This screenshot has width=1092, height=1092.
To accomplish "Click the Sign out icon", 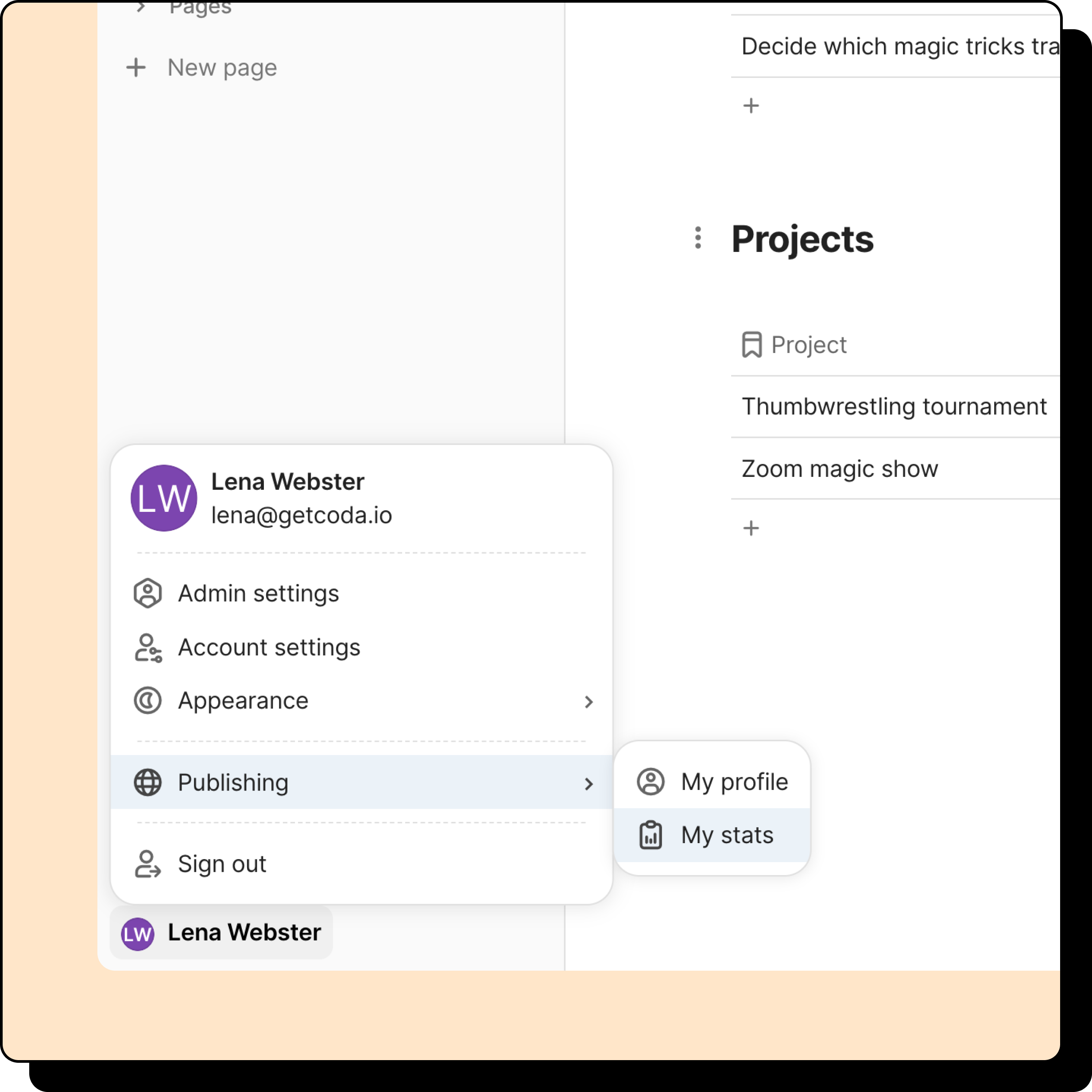I will tap(147, 864).
